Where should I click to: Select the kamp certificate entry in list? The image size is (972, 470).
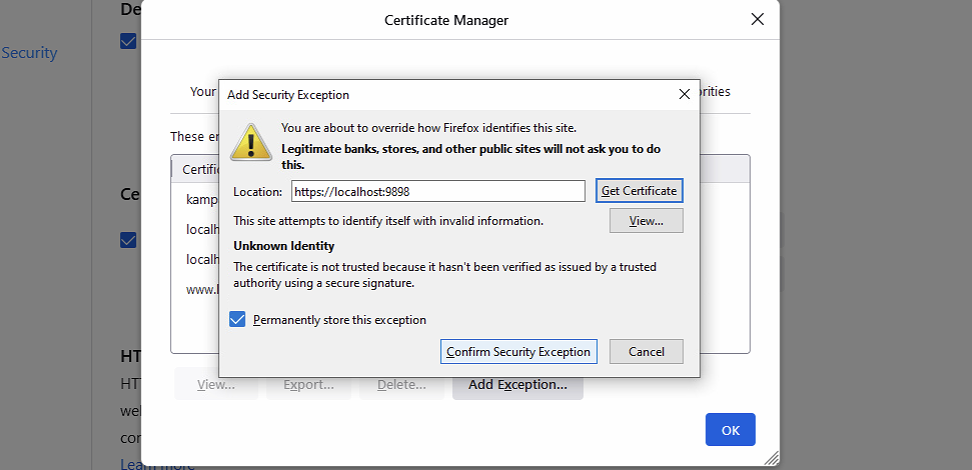[202, 200]
